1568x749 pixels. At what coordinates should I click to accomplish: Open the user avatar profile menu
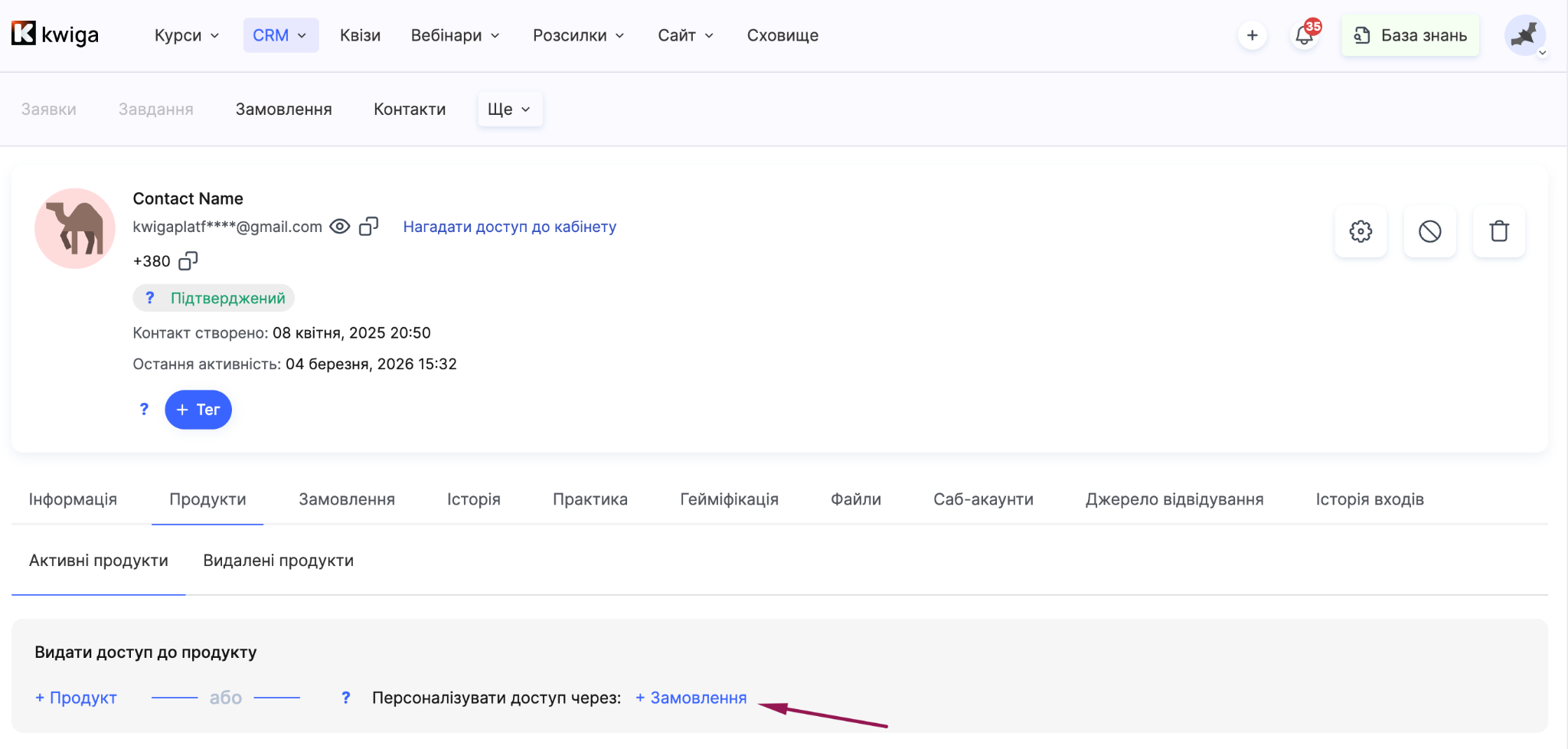[x=1525, y=35]
